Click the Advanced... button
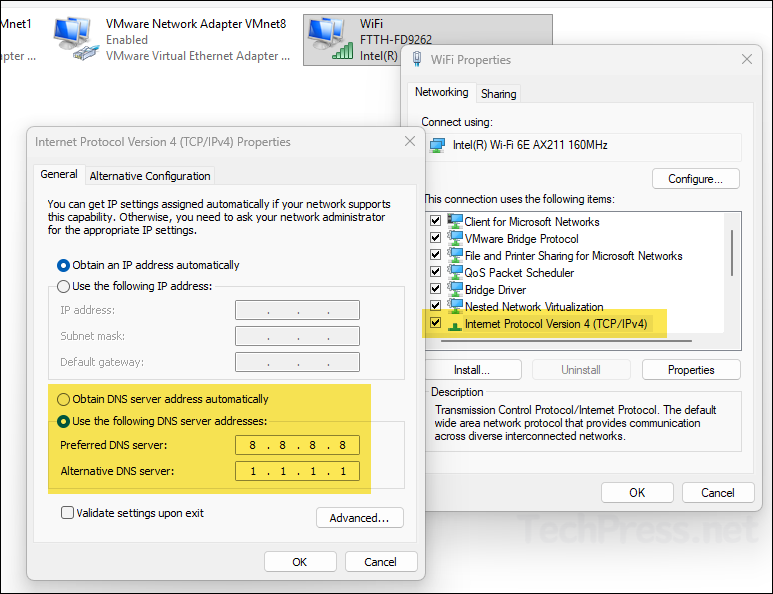The height and width of the screenshot is (594, 773). point(359,518)
